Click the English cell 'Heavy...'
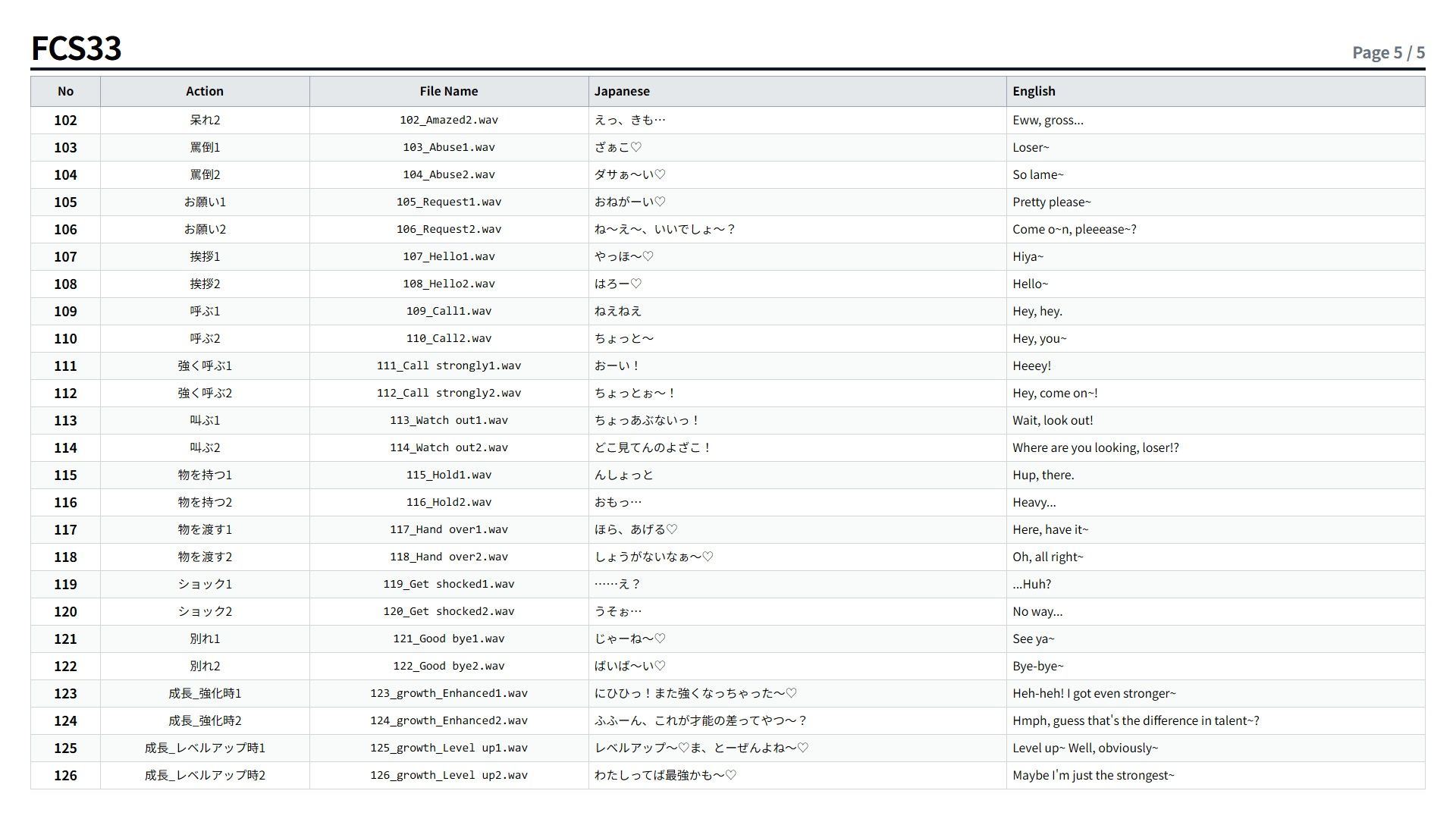This screenshot has height=819, width=1456. (1216, 502)
